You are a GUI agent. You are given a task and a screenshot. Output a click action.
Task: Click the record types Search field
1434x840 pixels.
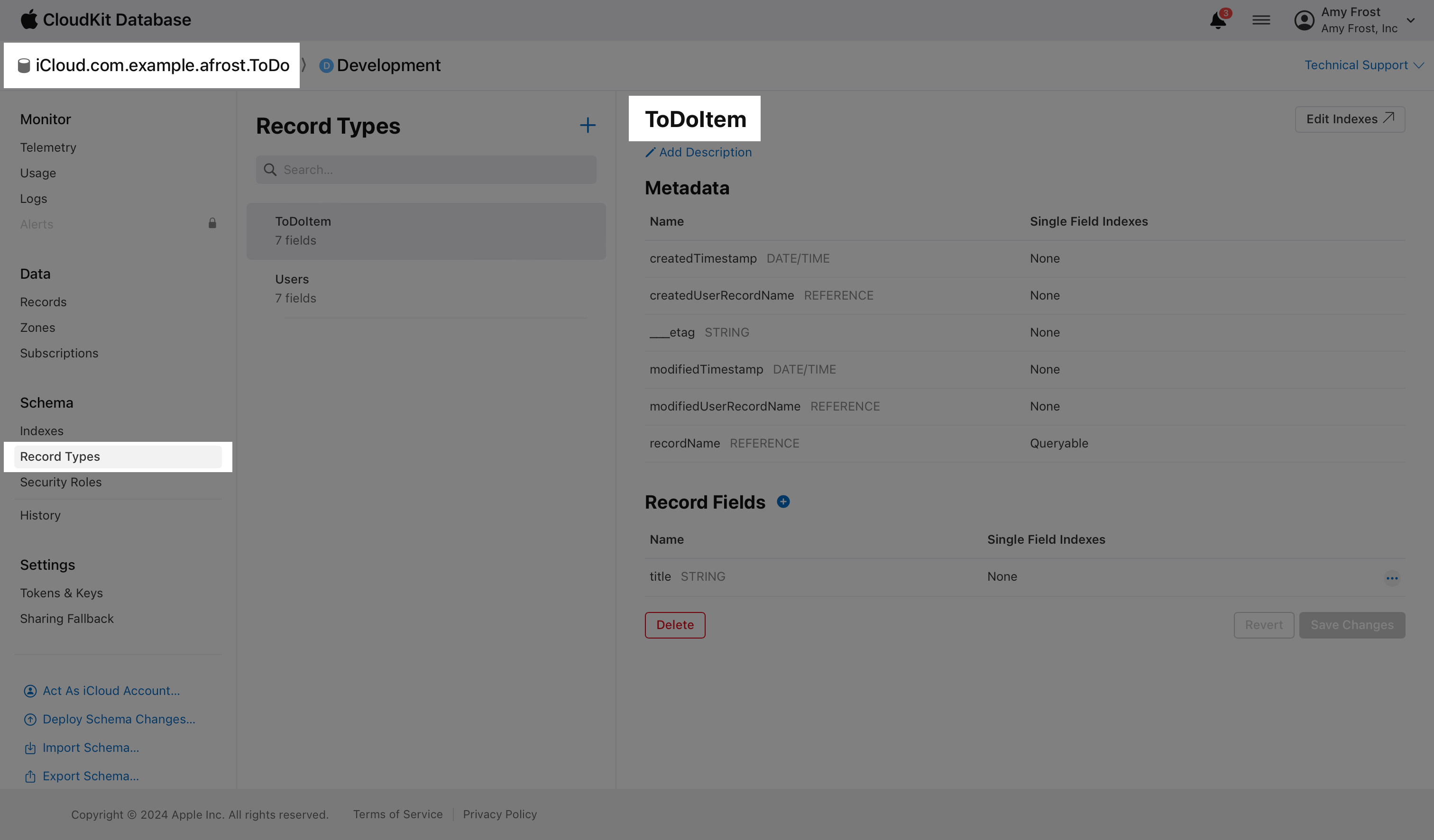(426, 170)
